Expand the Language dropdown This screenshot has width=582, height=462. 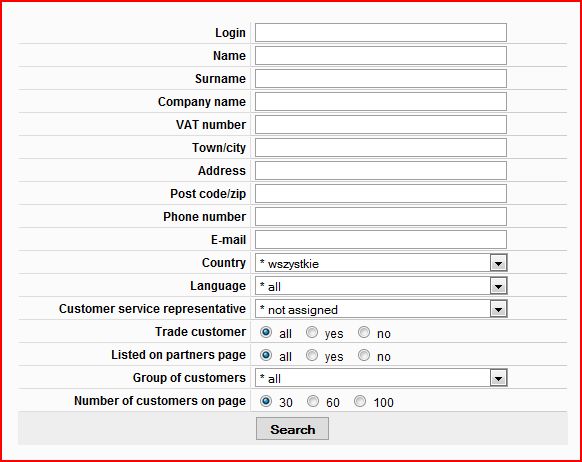381,286
